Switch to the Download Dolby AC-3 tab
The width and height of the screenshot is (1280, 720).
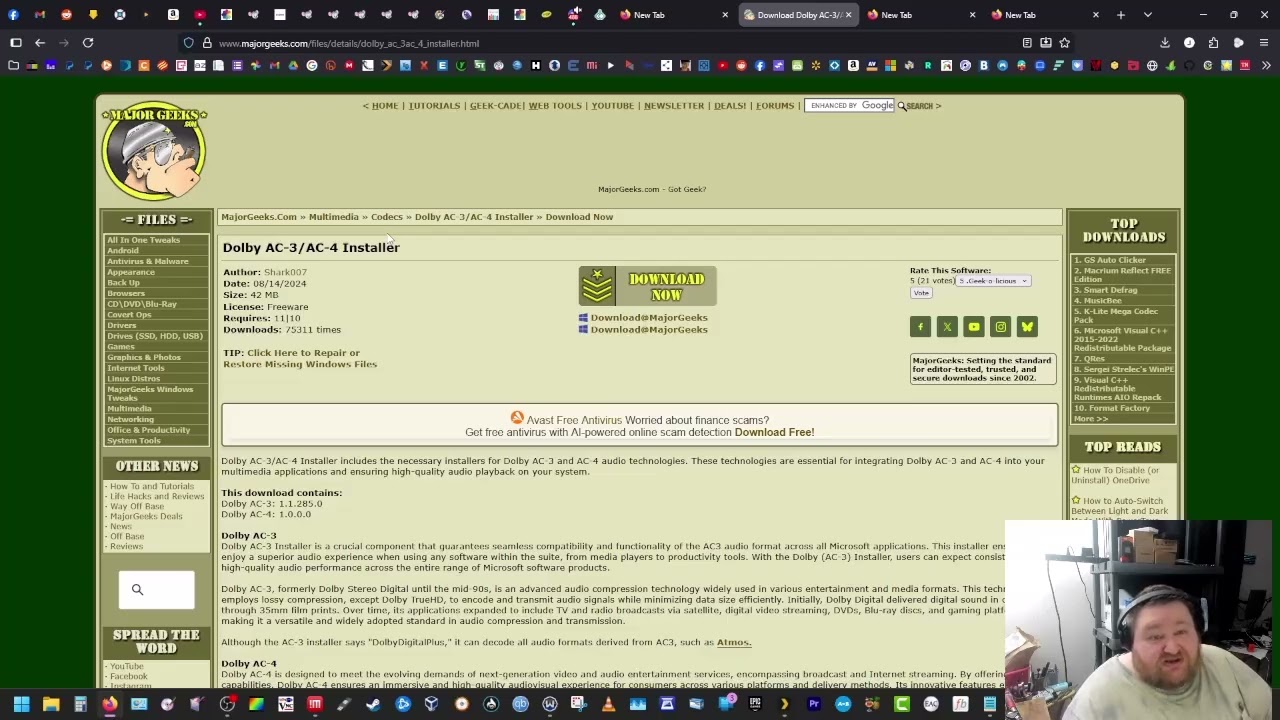tap(798, 15)
